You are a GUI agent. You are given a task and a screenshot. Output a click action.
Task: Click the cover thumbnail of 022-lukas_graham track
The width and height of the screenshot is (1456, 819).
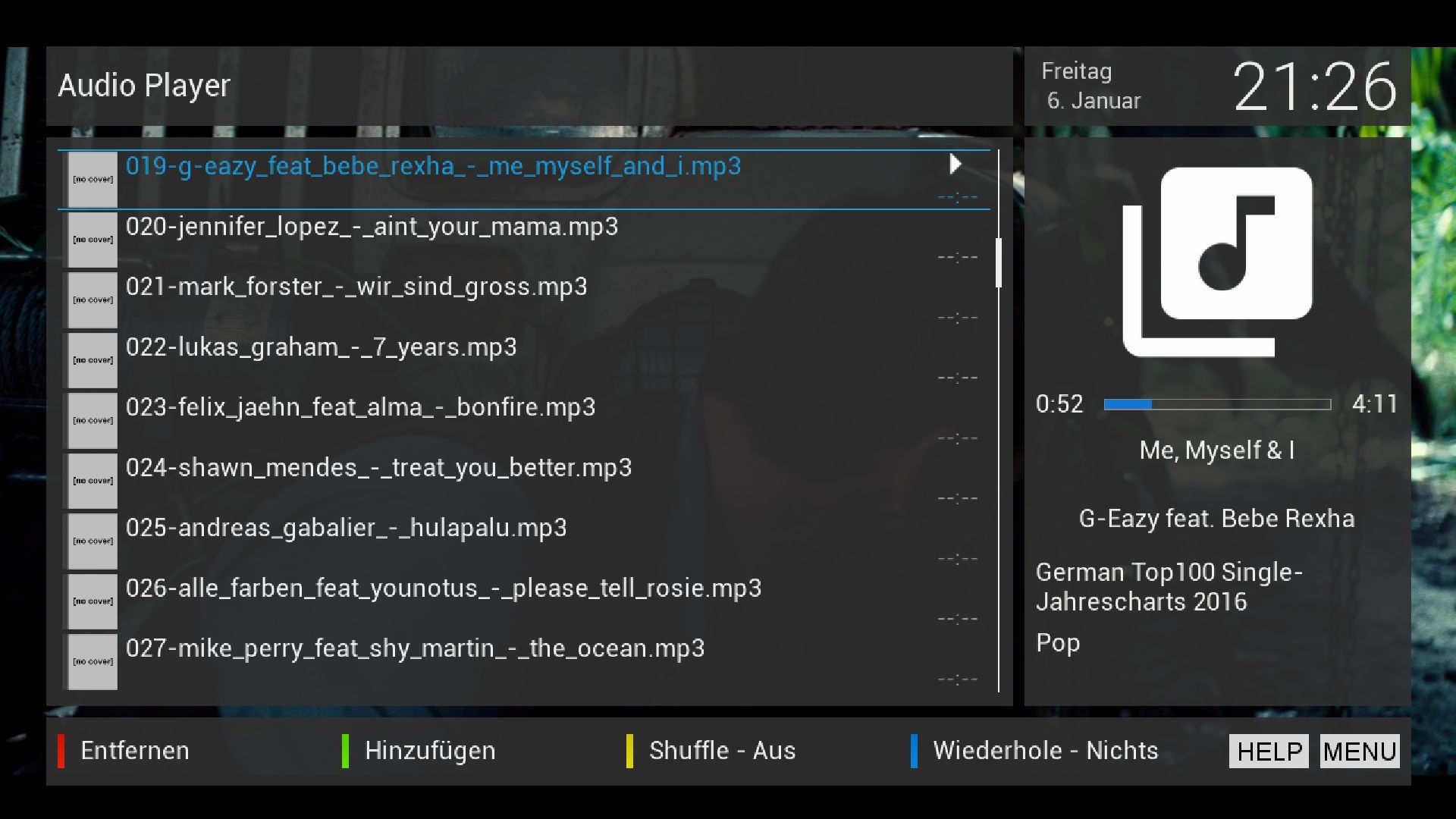pyautogui.click(x=92, y=360)
